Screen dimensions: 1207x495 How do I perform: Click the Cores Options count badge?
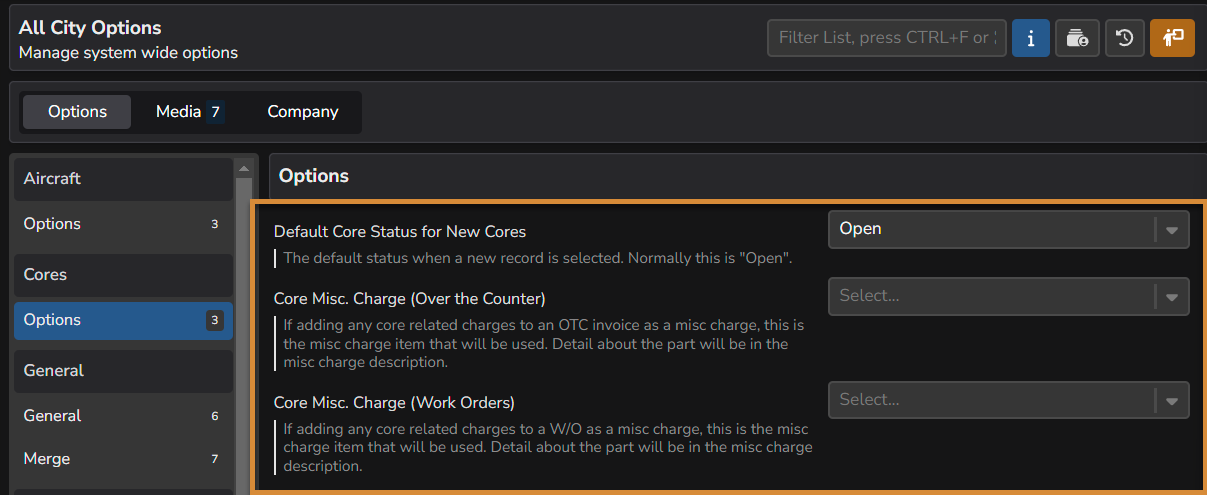pos(214,320)
